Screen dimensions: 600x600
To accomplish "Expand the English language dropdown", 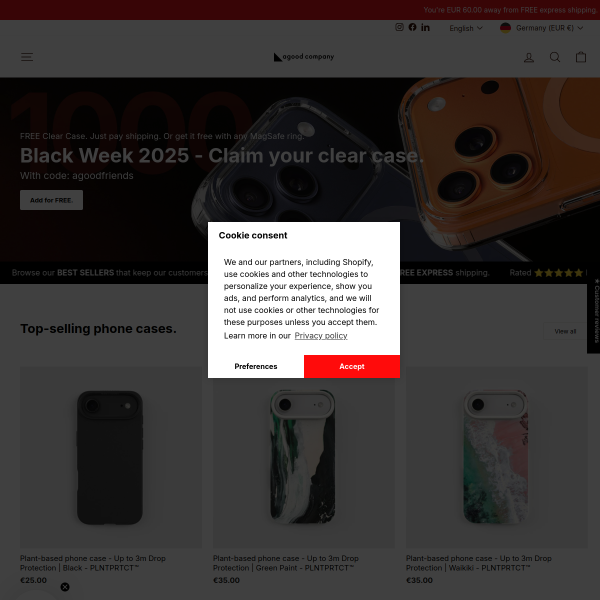I will coord(466,28).
